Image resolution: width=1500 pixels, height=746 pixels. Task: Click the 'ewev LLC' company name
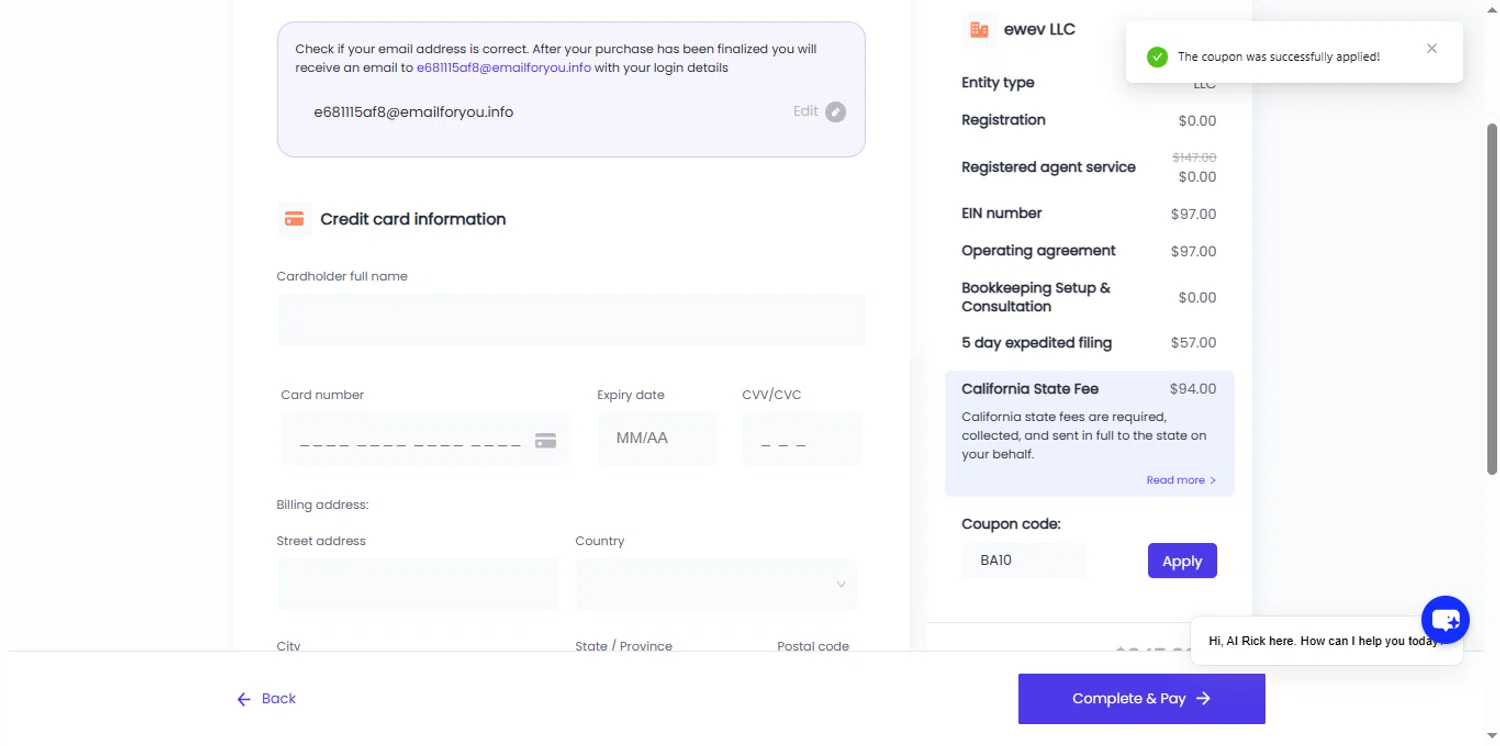(x=1039, y=30)
